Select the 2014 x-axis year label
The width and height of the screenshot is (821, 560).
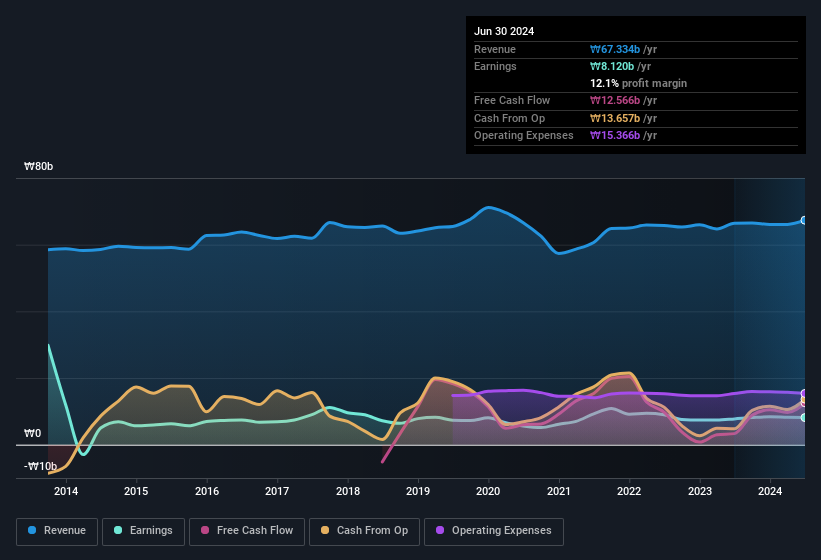pos(66,491)
